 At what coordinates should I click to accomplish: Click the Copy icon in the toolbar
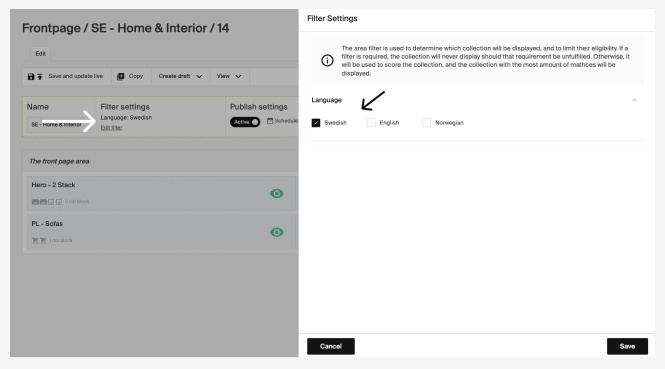pyautogui.click(x=120, y=76)
